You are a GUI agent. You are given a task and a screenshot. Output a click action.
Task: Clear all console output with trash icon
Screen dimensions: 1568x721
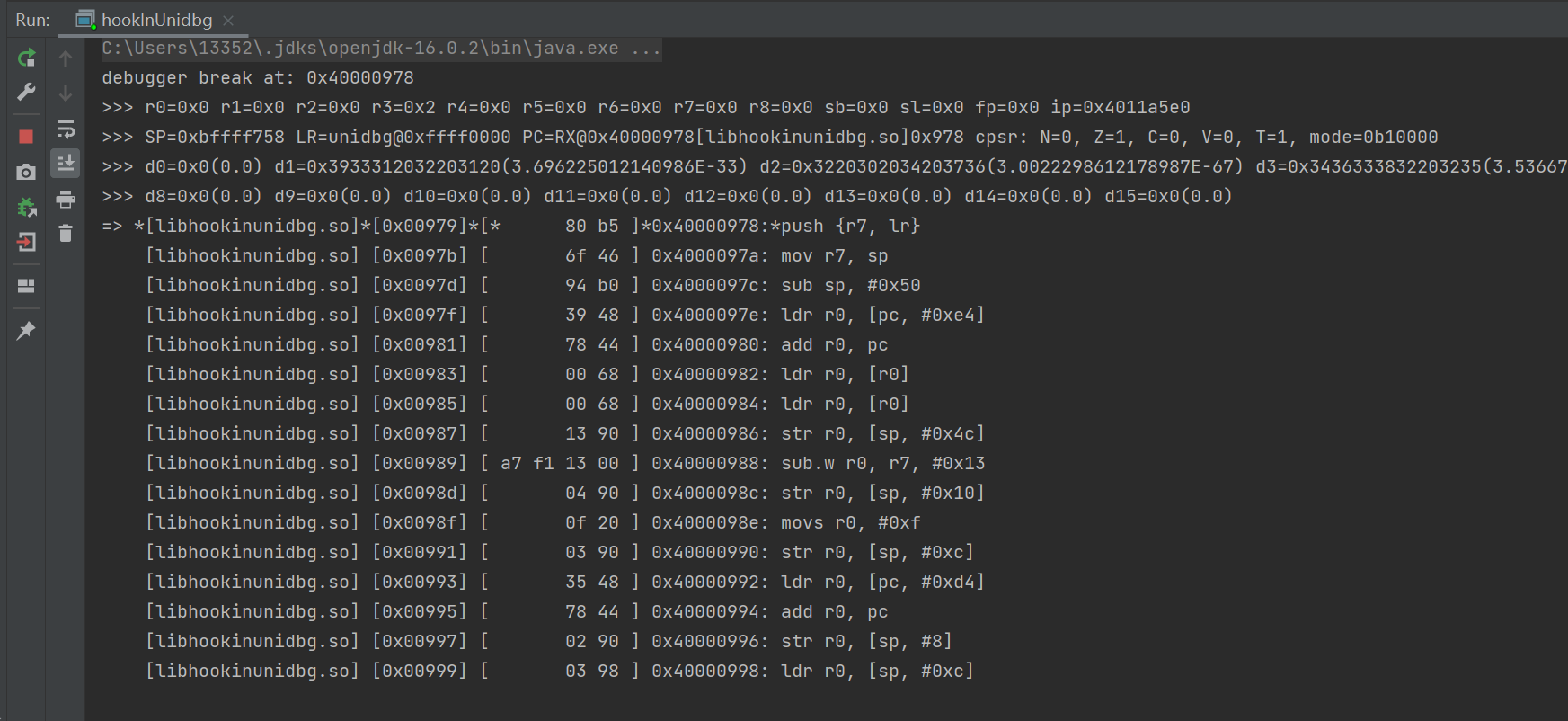[x=66, y=234]
